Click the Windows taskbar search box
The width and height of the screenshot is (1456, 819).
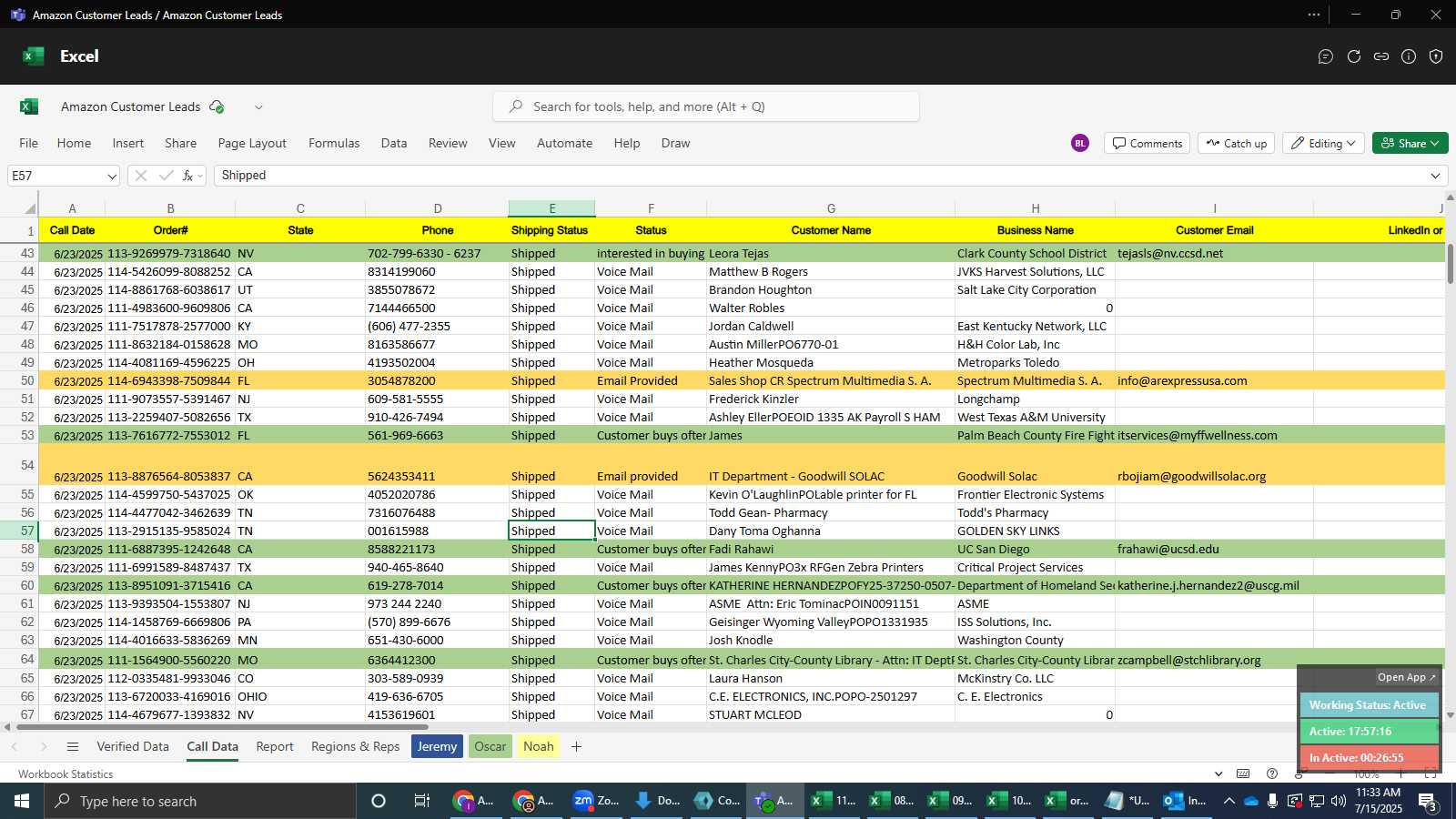pyautogui.click(x=200, y=801)
